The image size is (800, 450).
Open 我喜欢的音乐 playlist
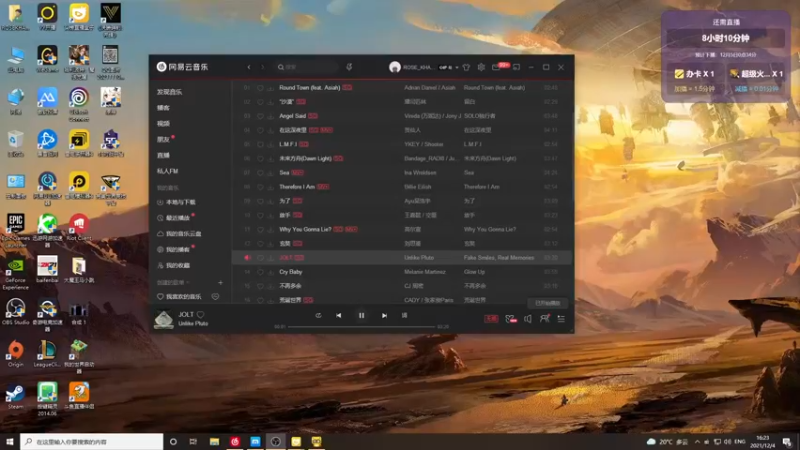(179, 296)
